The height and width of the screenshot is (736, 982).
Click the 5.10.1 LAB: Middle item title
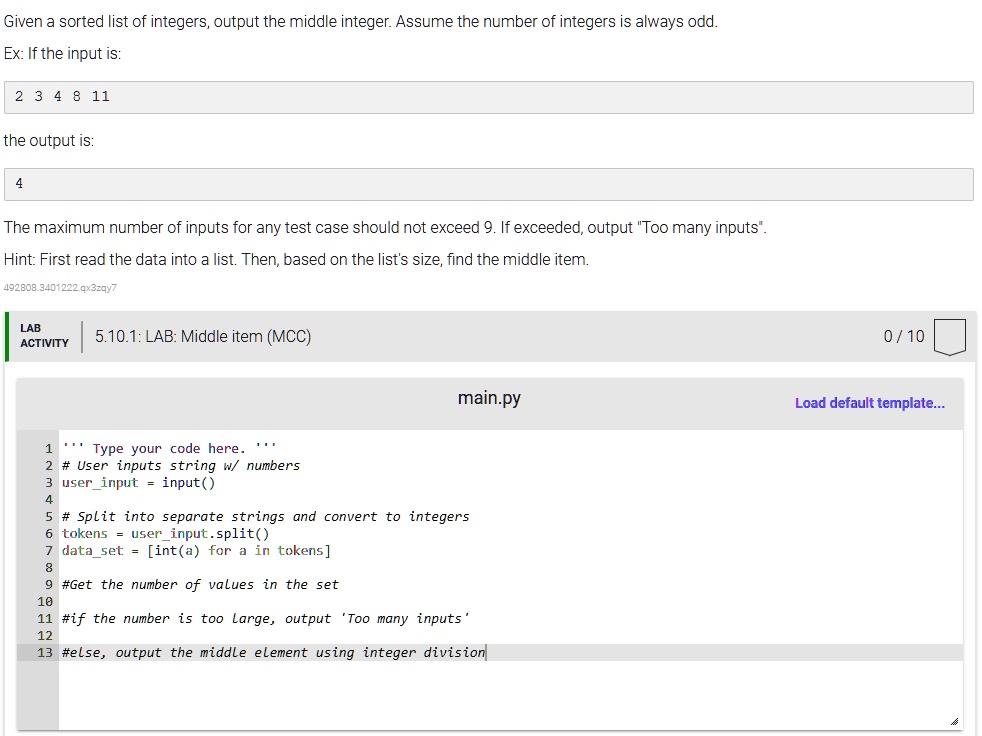pyautogui.click(x=203, y=337)
